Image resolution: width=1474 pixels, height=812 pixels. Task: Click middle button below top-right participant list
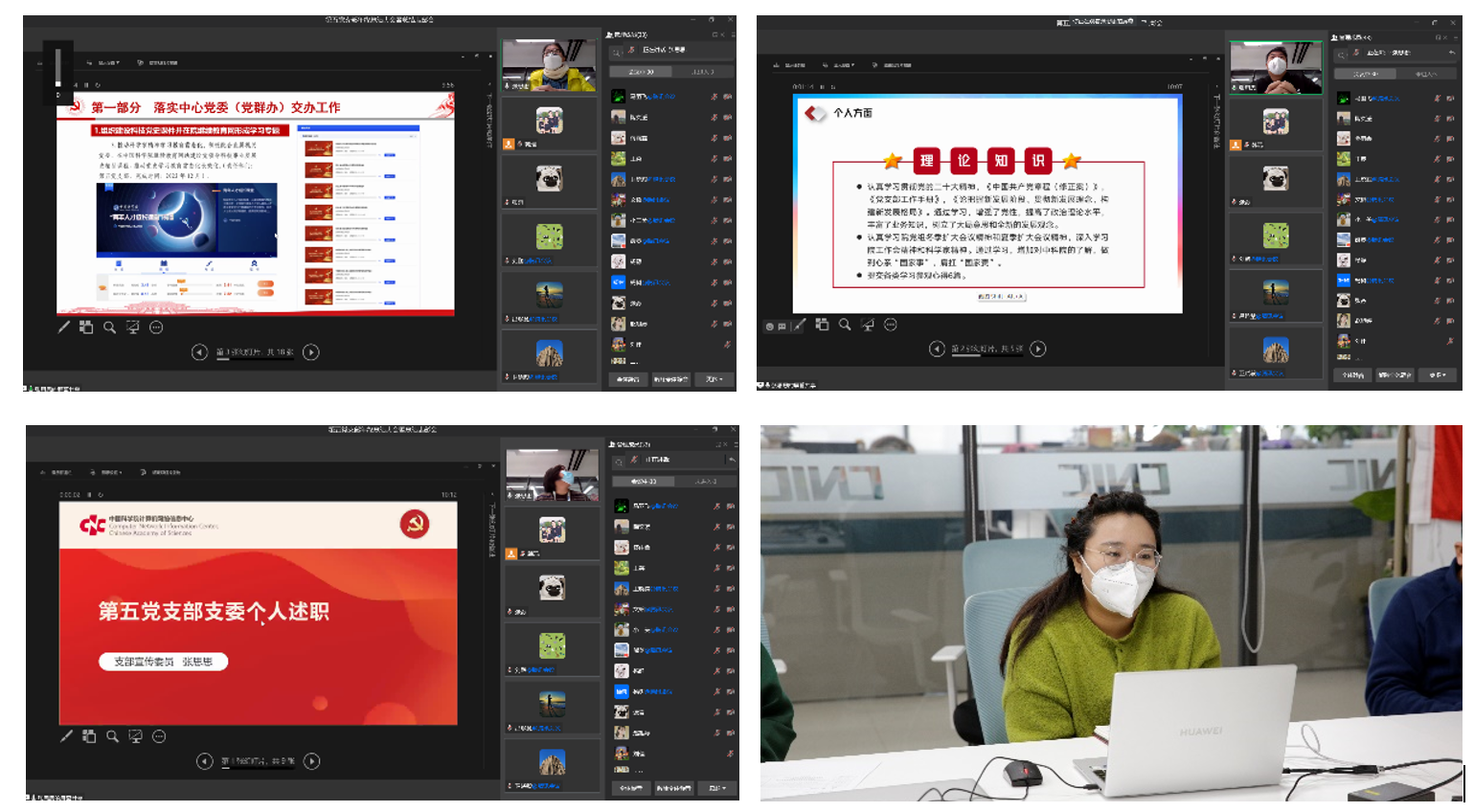point(1395,375)
